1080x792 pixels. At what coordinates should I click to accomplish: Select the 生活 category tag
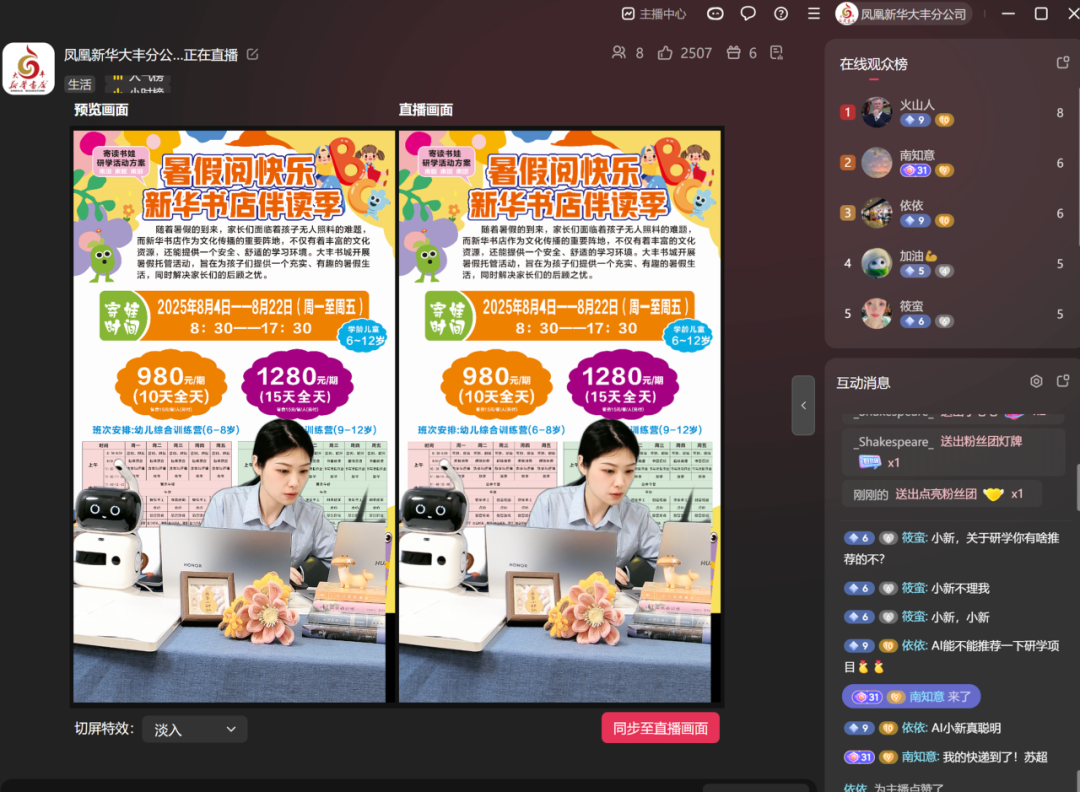[x=80, y=84]
